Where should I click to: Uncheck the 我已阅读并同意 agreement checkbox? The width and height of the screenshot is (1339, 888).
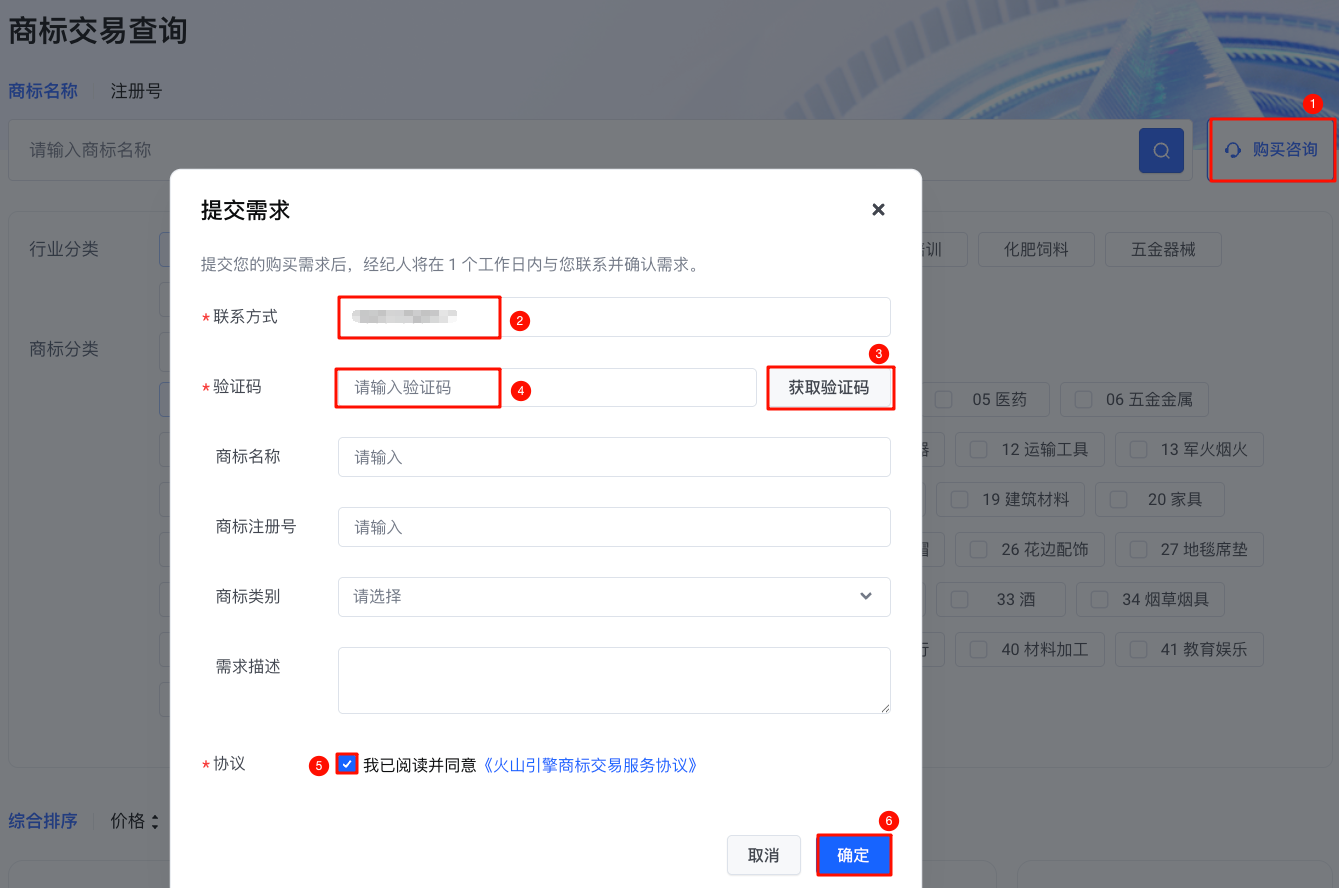tap(347, 765)
